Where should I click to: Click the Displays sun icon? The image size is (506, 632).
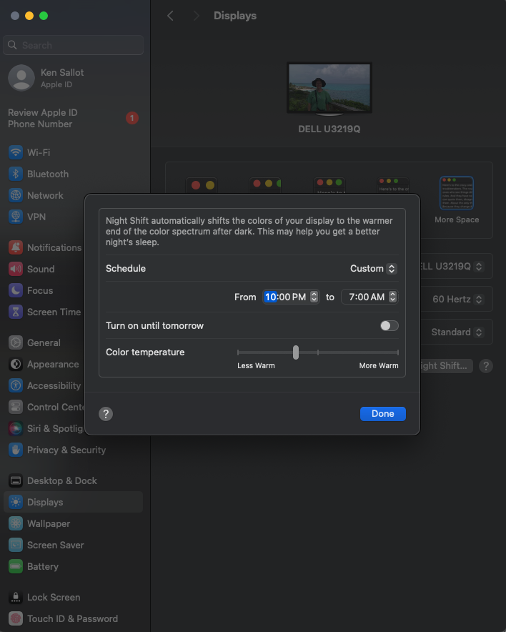click(16, 502)
